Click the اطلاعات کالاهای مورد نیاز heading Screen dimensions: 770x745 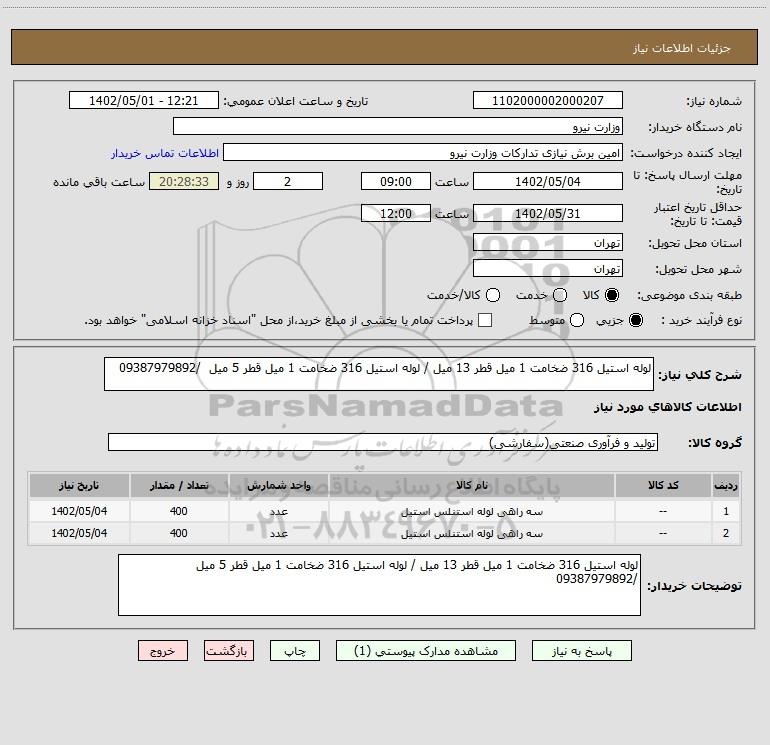click(x=667, y=407)
